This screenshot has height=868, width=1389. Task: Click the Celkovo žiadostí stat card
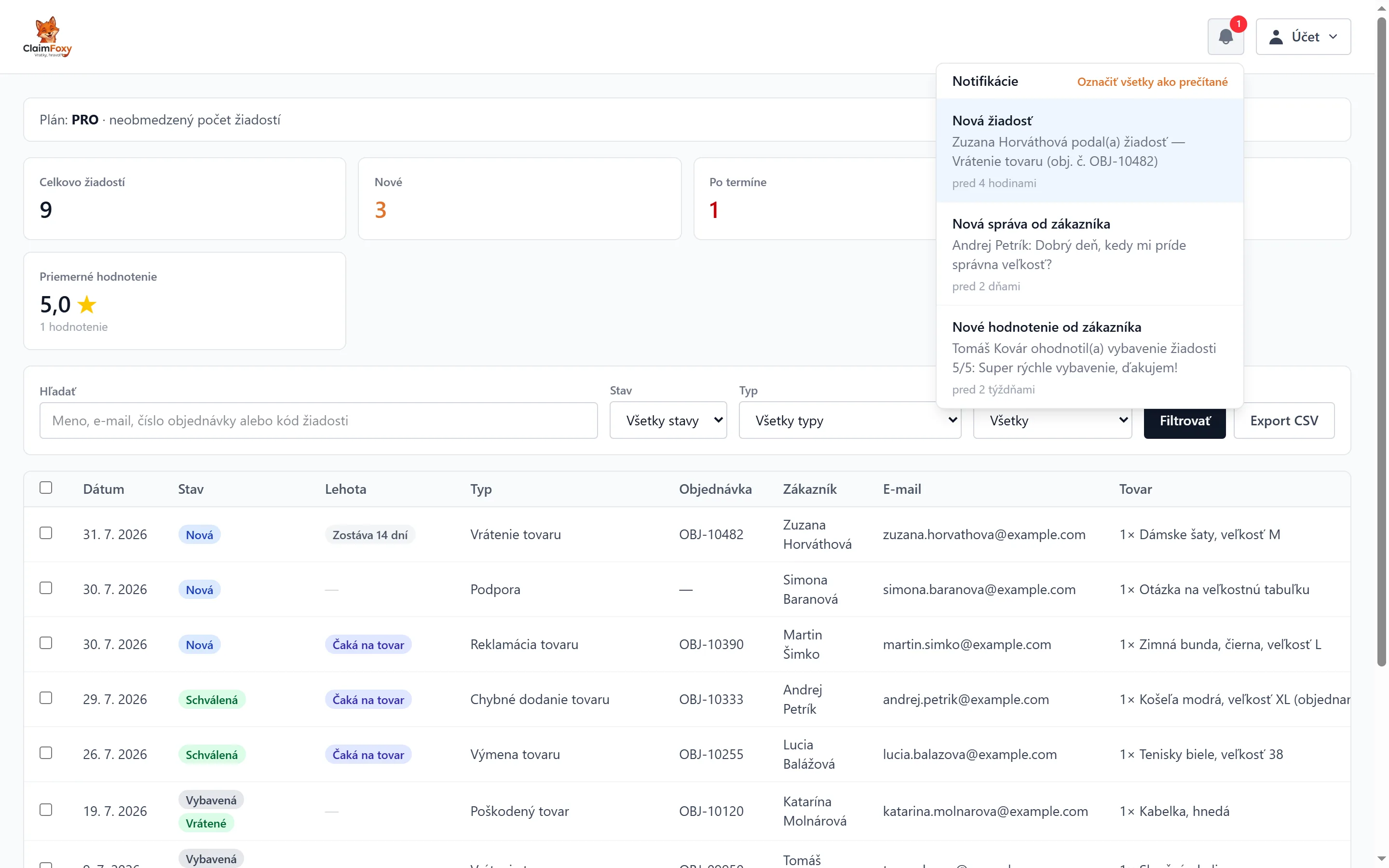click(x=184, y=199)
